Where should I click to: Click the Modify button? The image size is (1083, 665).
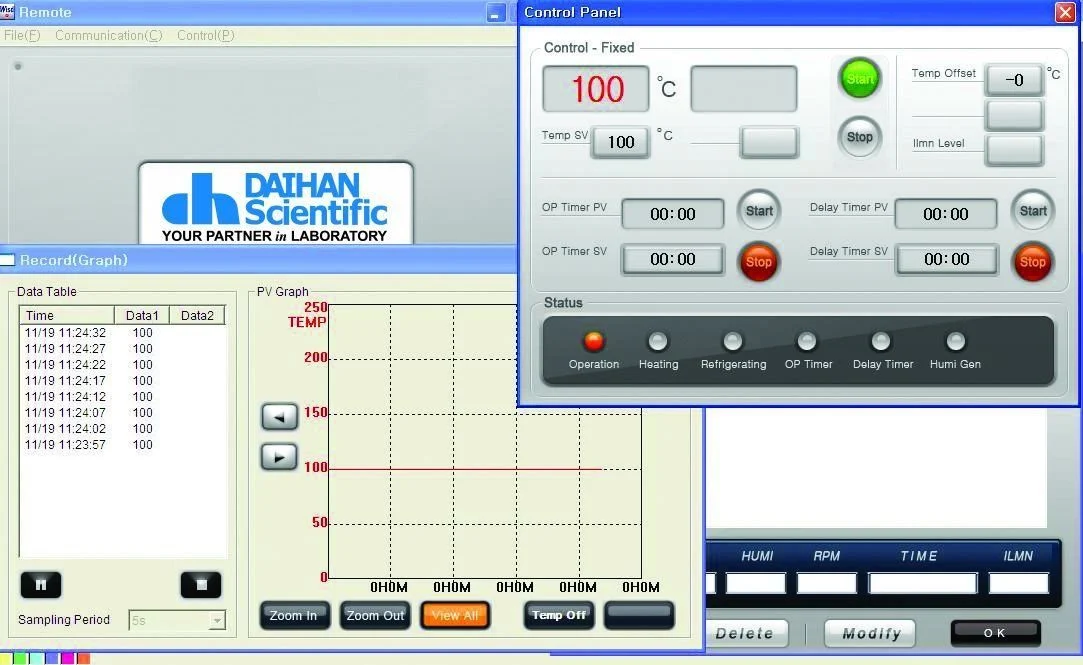tap(870, 633)
